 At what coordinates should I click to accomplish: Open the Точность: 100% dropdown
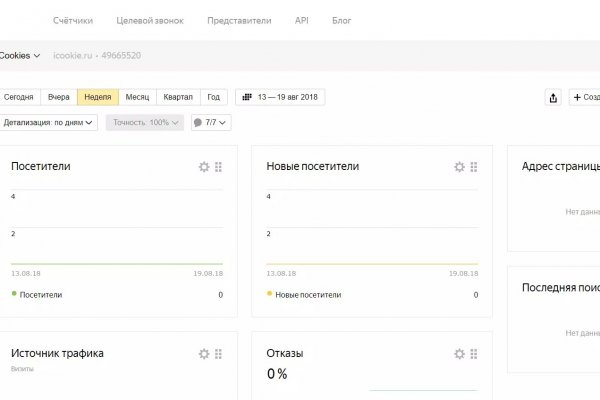pyautogui.click(x=145, y=123)
